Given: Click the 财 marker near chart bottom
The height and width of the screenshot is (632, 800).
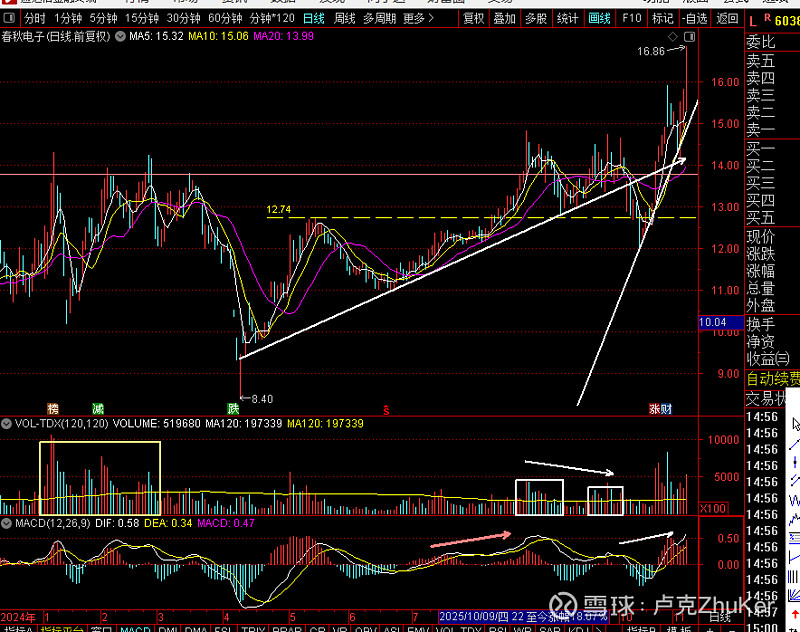Looking at the screenshot, I should coord(666,408).
